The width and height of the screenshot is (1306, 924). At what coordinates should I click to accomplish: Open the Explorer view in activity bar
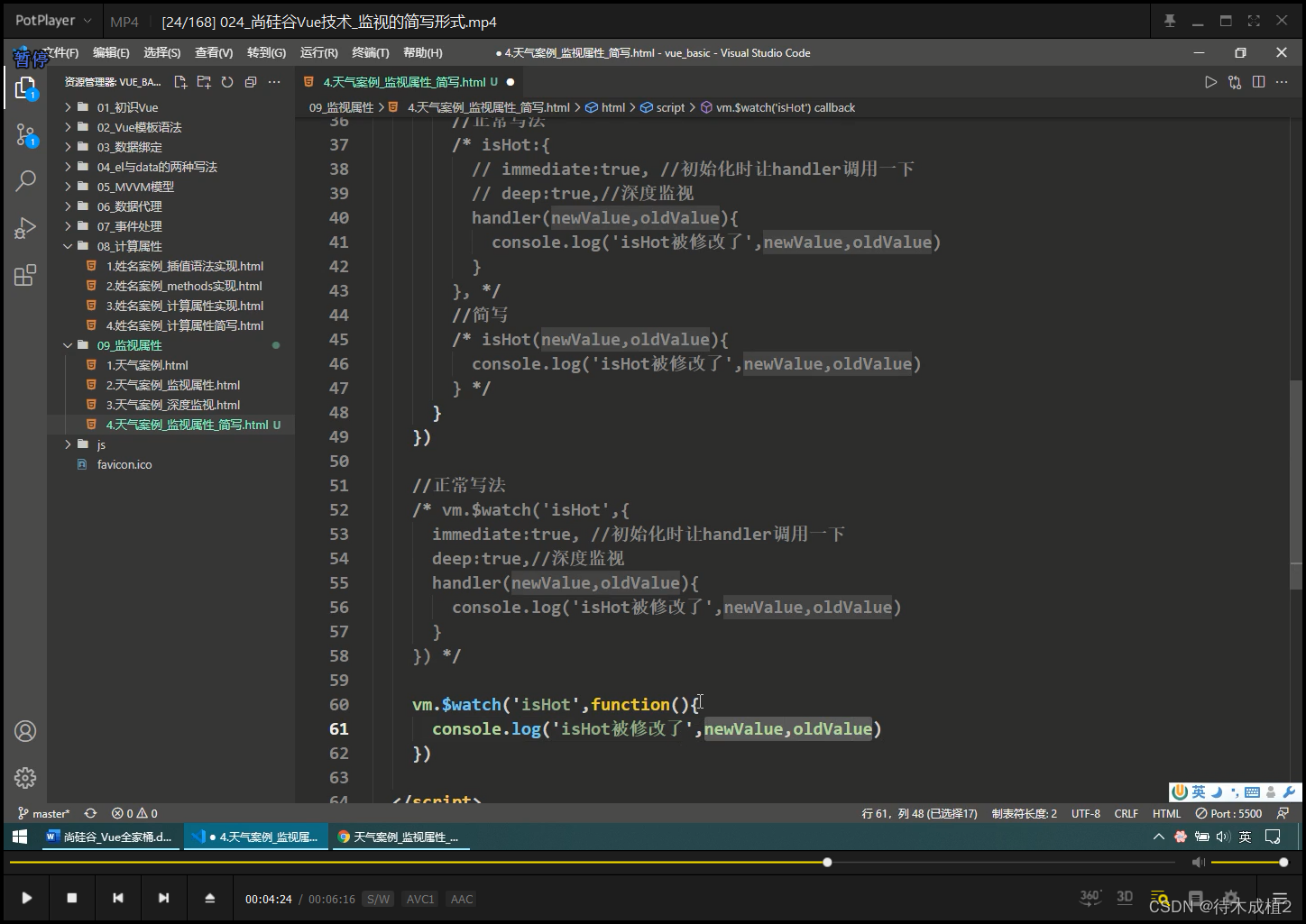[25, 87]
